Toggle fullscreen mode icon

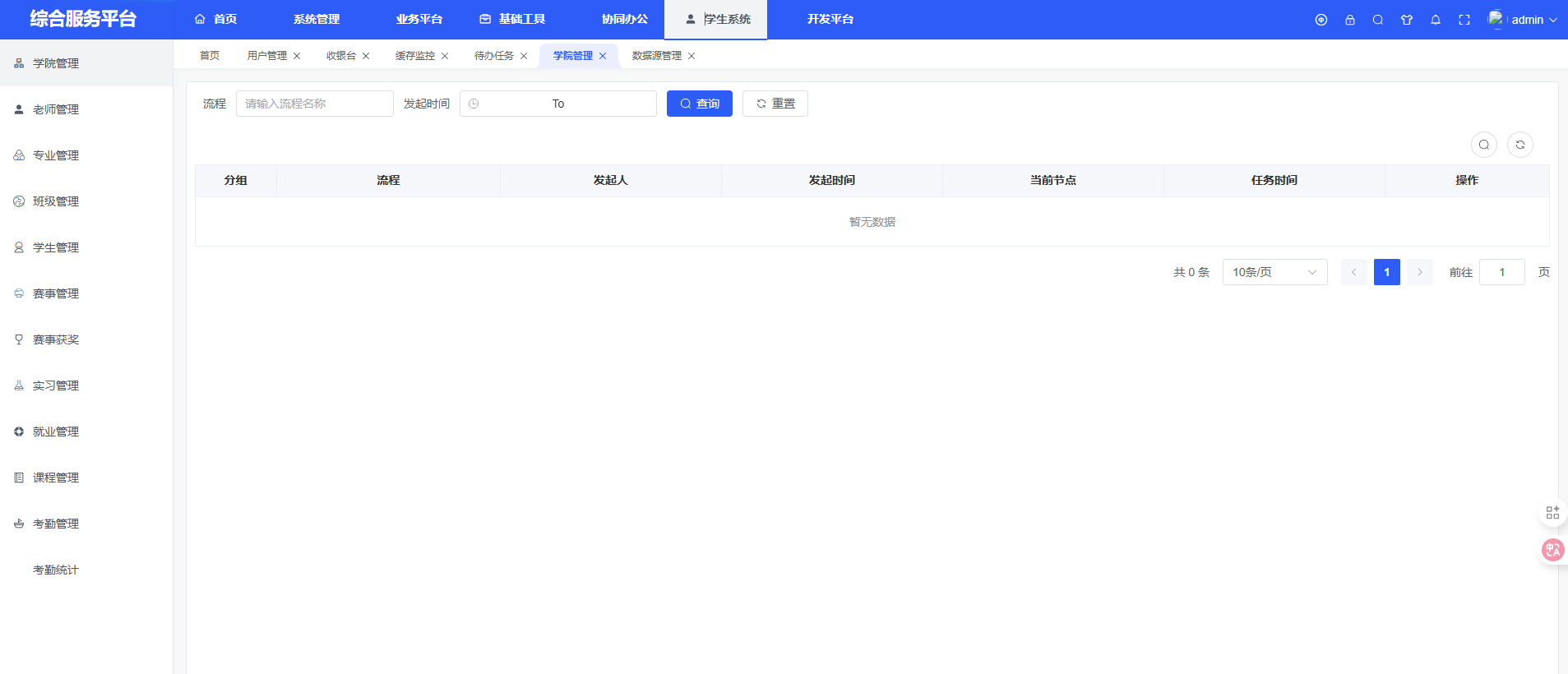(x=1464, y=20)
